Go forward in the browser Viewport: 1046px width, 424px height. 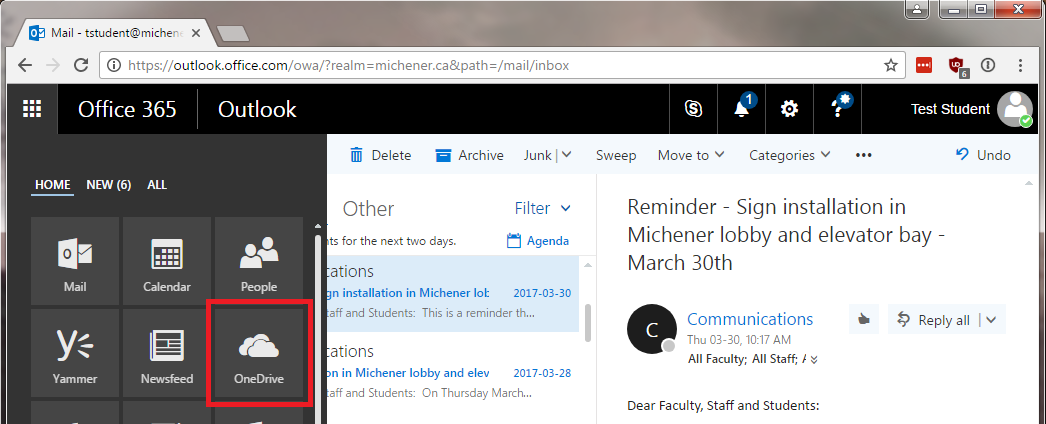(53, 65)
